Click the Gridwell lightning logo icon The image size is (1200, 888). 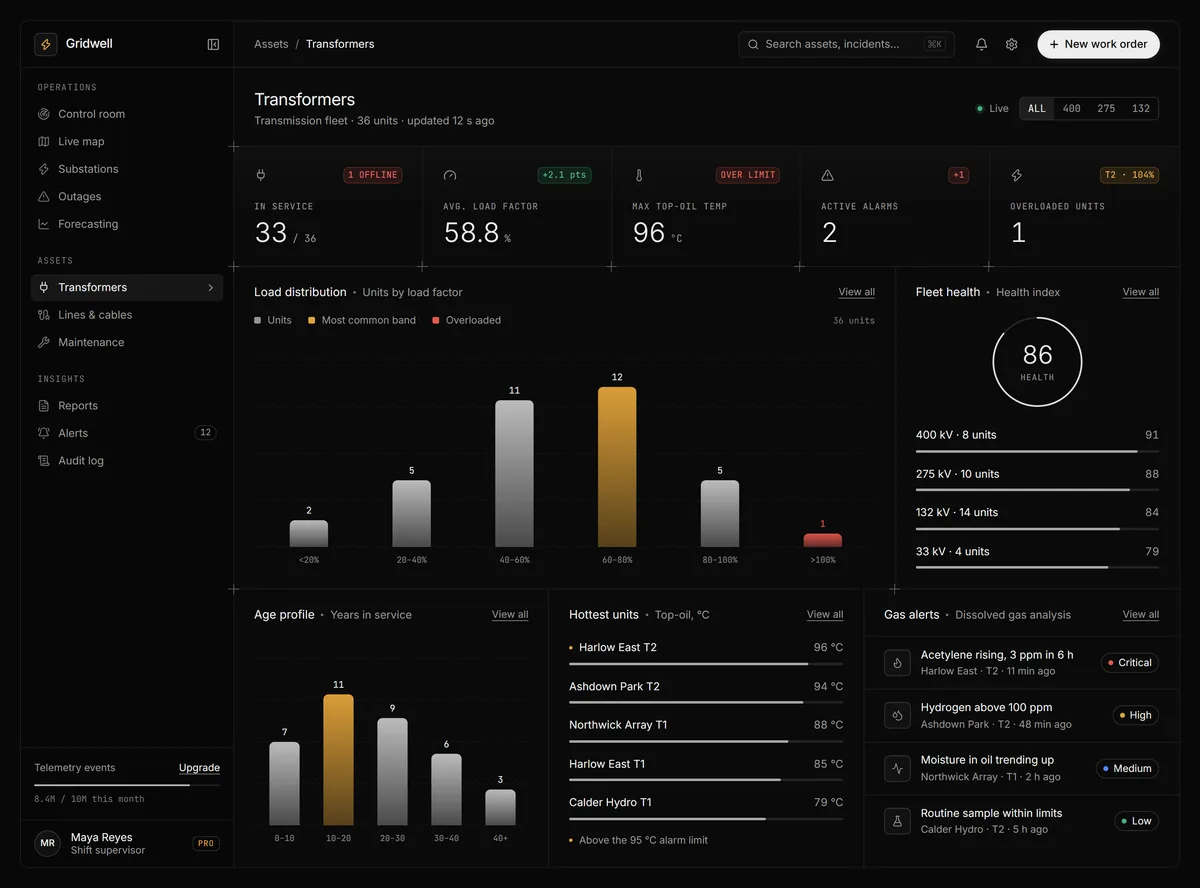coord(46,44)
